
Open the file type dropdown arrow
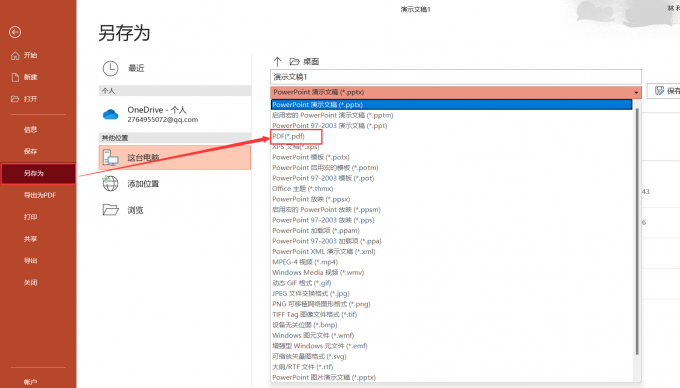click(x=636, y=92)
